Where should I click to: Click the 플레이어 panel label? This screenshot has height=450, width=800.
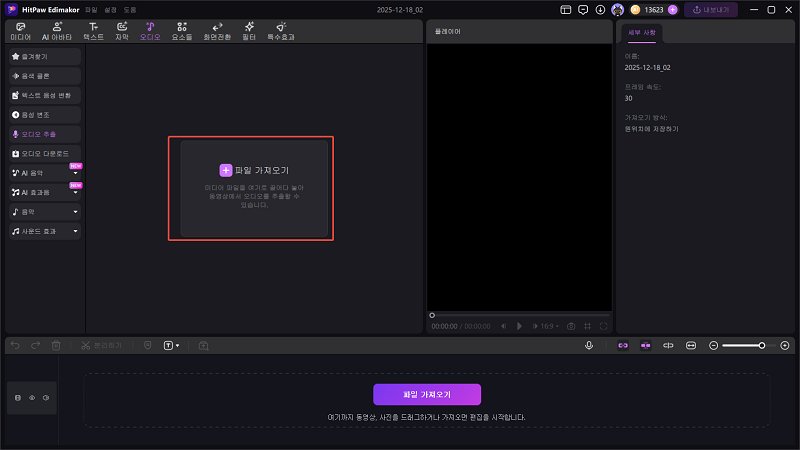tap(447, 32)
